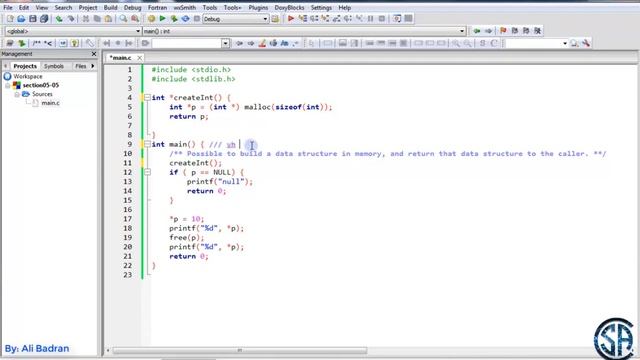Click the New file icon

coord(10,19)
